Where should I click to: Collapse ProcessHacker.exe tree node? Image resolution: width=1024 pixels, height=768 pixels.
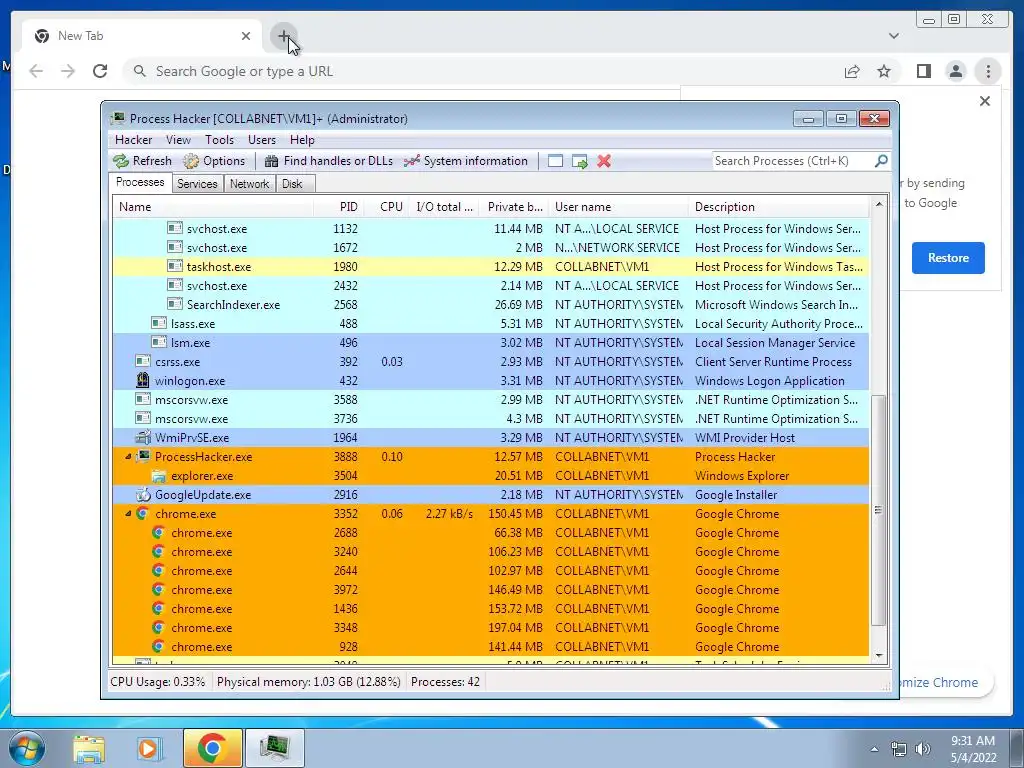tap(128, 456)
